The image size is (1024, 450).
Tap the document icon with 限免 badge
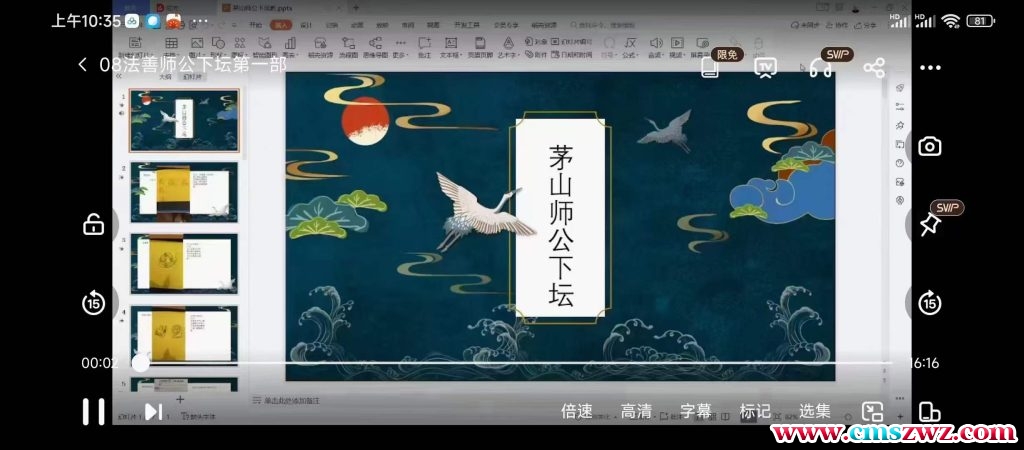[x=710, y=67]
